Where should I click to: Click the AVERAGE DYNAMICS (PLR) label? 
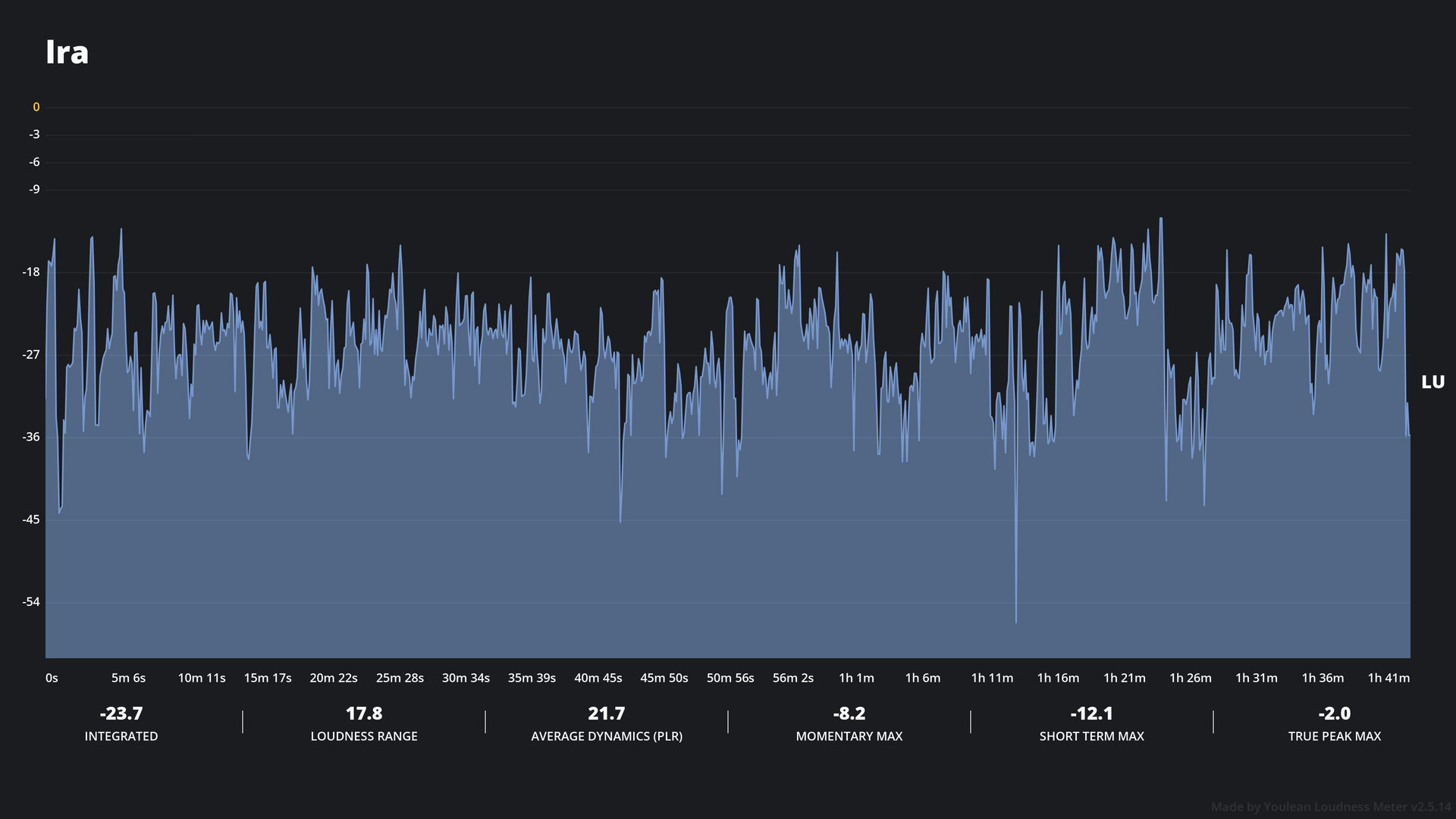[x=607, y=736]
